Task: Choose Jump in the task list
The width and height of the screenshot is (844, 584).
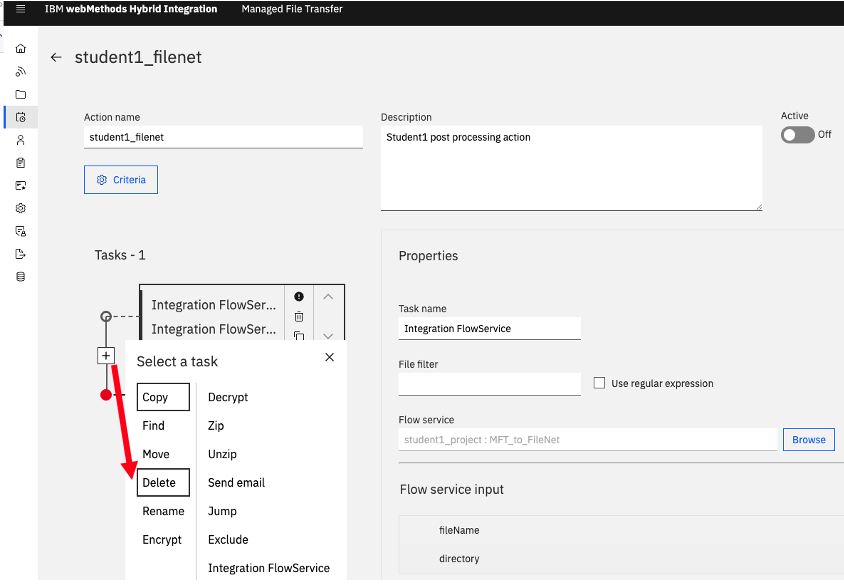Action: [222, 511]
